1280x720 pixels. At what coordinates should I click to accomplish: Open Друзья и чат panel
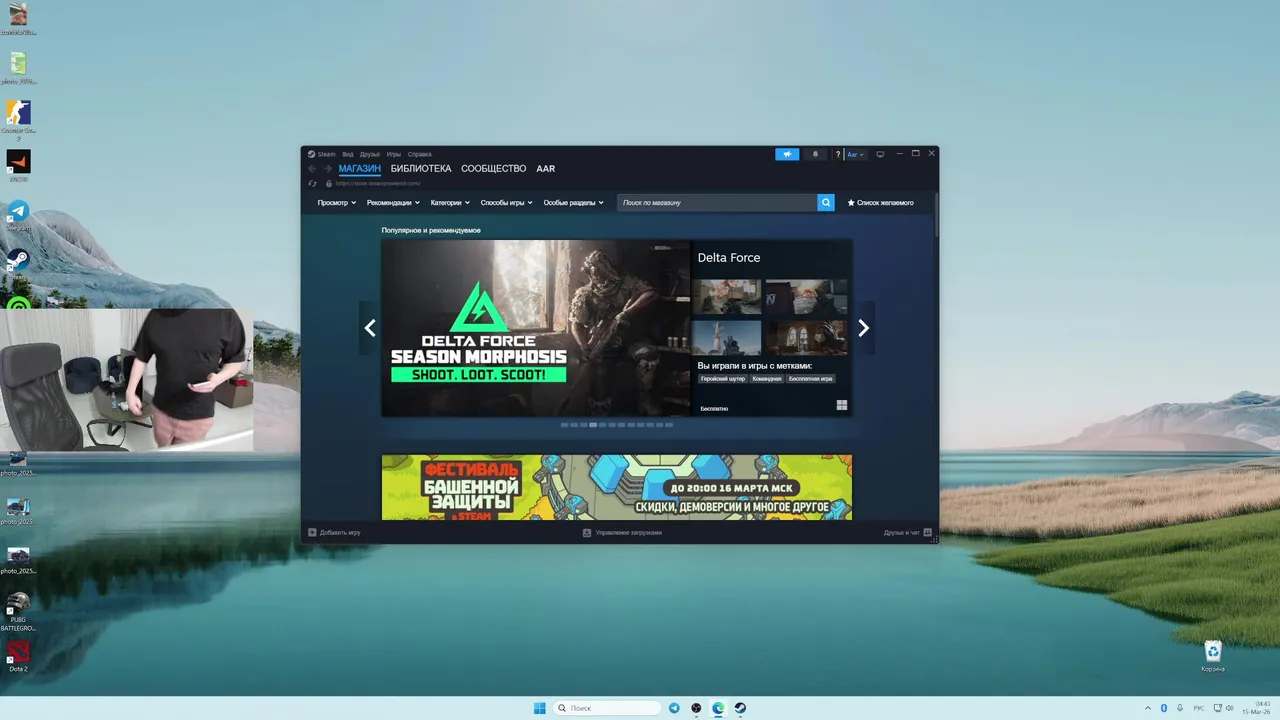[907, 533]
